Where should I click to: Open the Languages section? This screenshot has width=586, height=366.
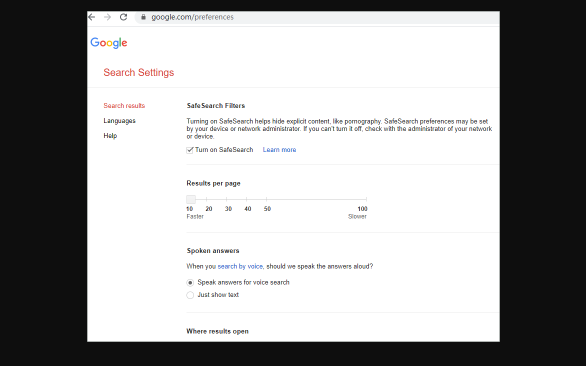point(120,121)
